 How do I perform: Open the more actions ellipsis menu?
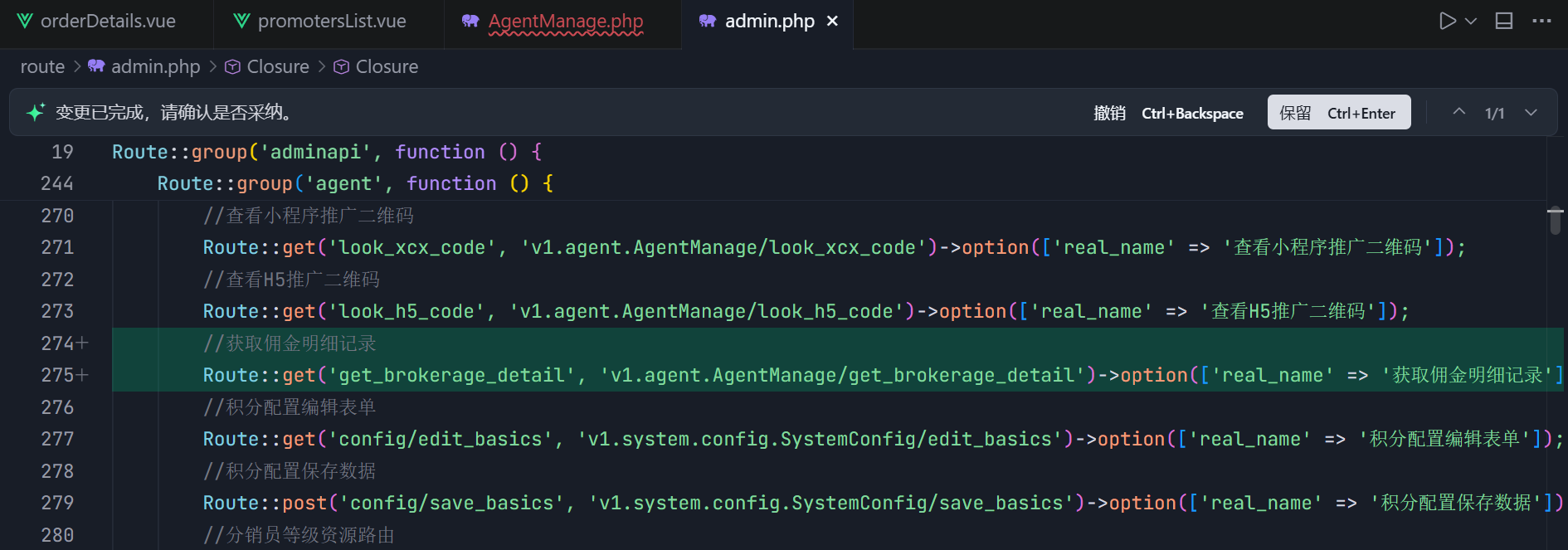point(1541,22)
